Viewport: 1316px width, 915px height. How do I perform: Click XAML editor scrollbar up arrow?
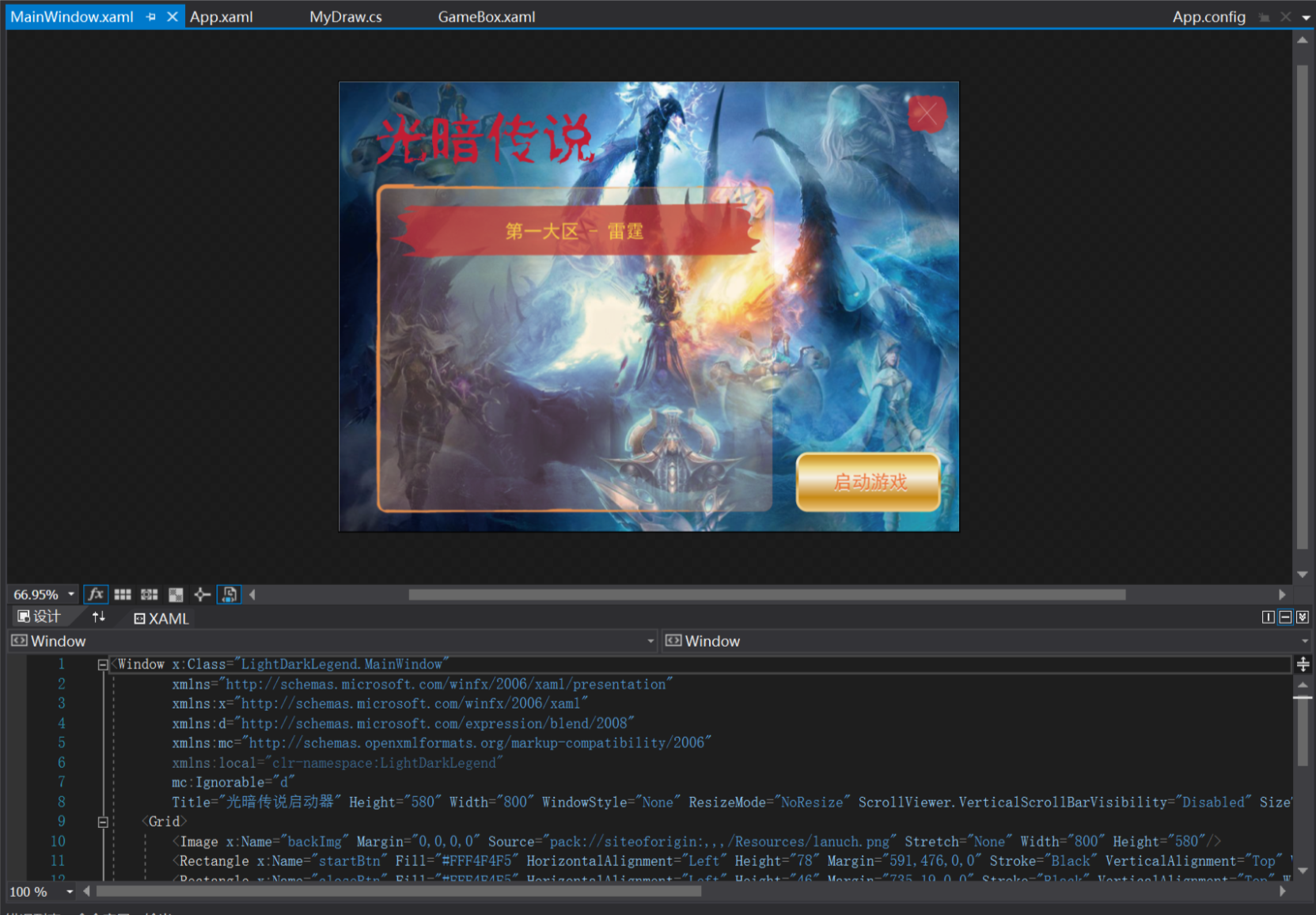tap(1303, 685)
